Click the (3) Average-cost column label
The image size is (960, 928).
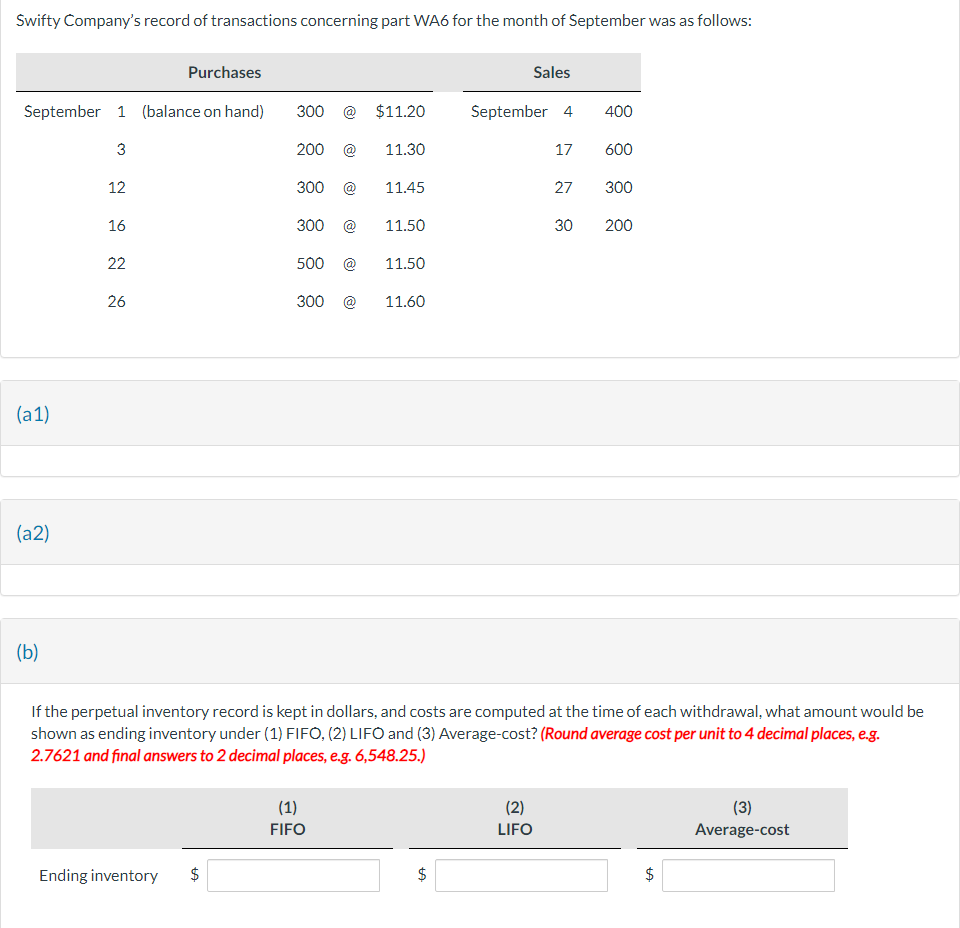pyautogui.click(x=741, y=818)
